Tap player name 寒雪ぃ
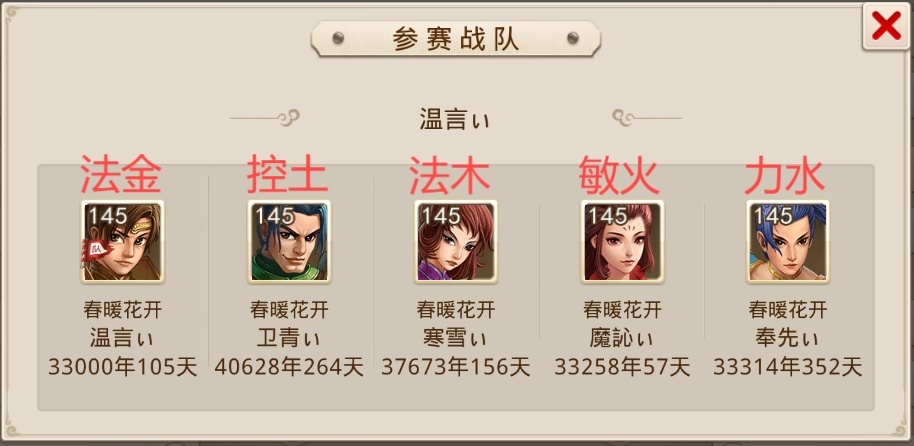Image resolution: width=914 pixels, height=446 pixels. (456, 338)
